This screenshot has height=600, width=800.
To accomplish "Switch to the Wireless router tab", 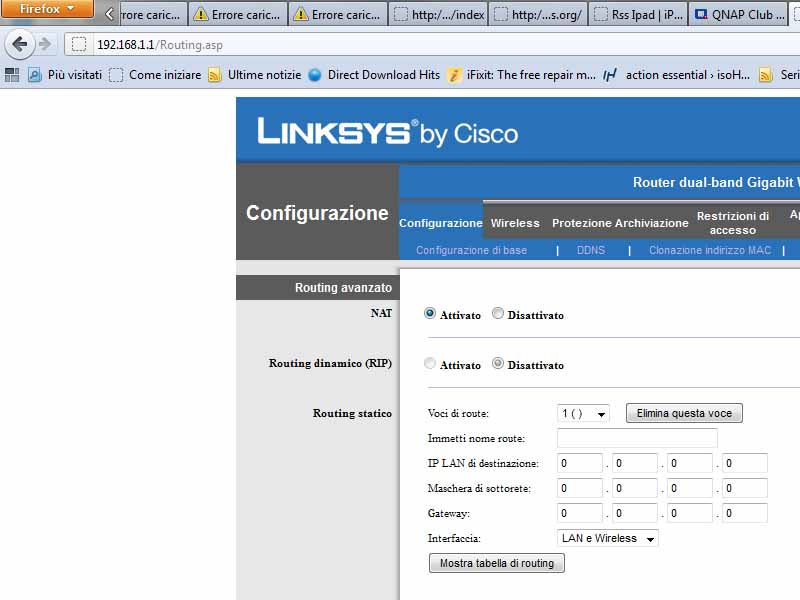I will (515, 223).
